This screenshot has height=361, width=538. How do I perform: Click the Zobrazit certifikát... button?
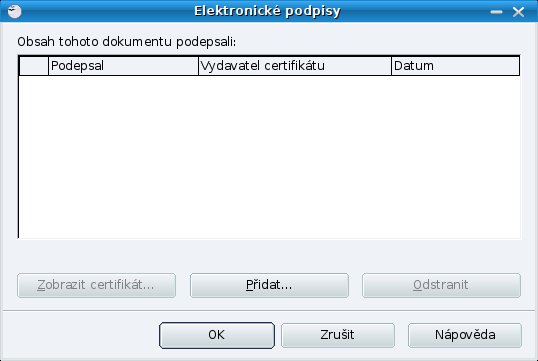click(96, 285)
